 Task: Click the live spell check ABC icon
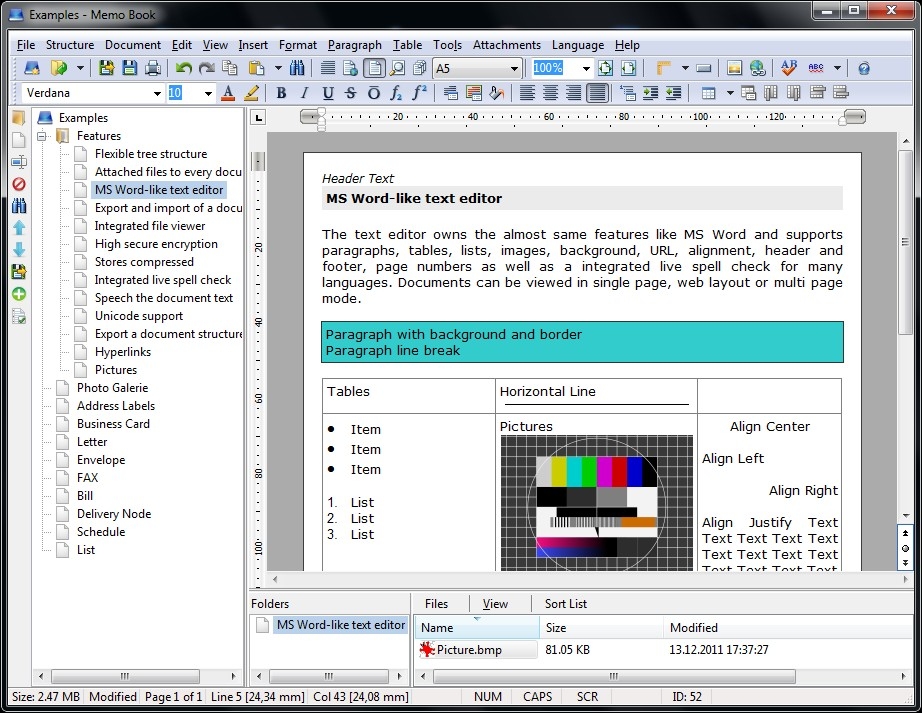[x=816, y=68]
